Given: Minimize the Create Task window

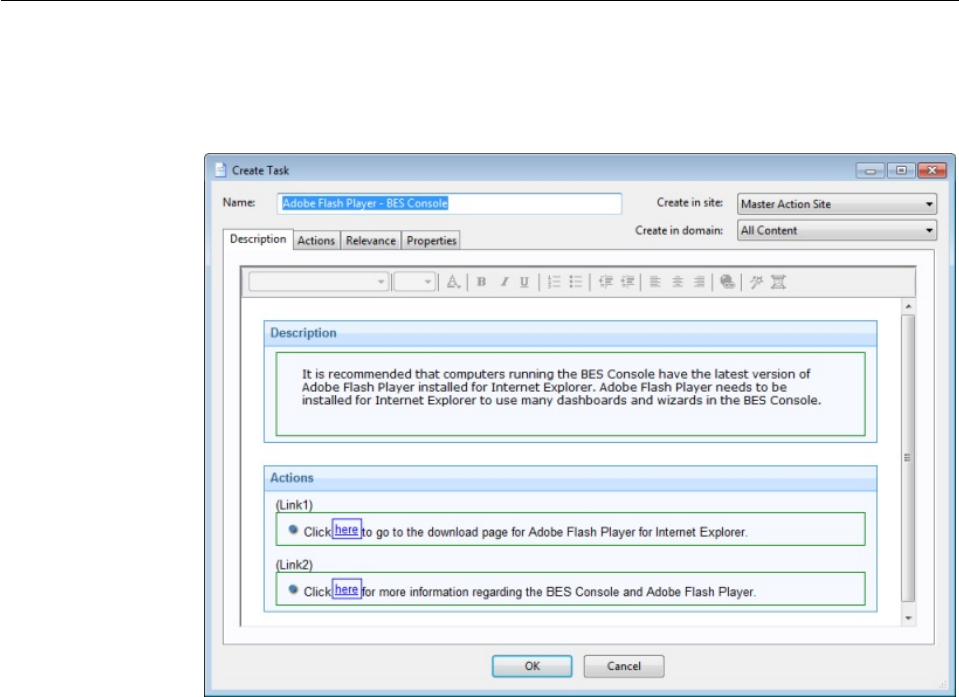Looking at the screenshot, I should click(x=870, y=171).
